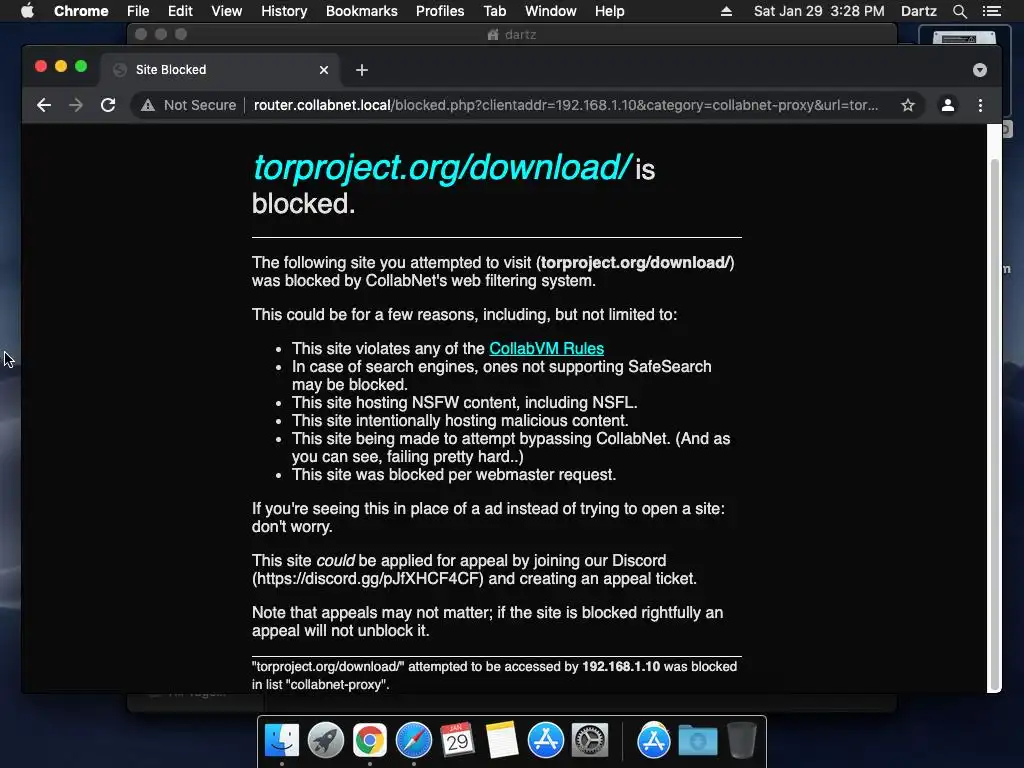Open Spotlight search magnifier
Screen dimensions: 1024x768
959,11
